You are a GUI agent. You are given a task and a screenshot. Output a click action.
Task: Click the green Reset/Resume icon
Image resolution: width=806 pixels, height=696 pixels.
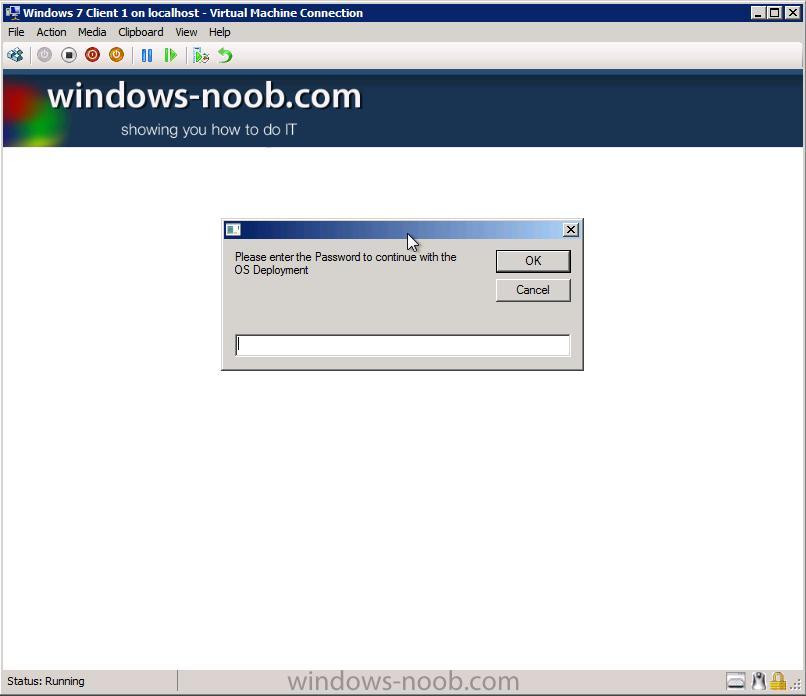(x=171, y=55)
